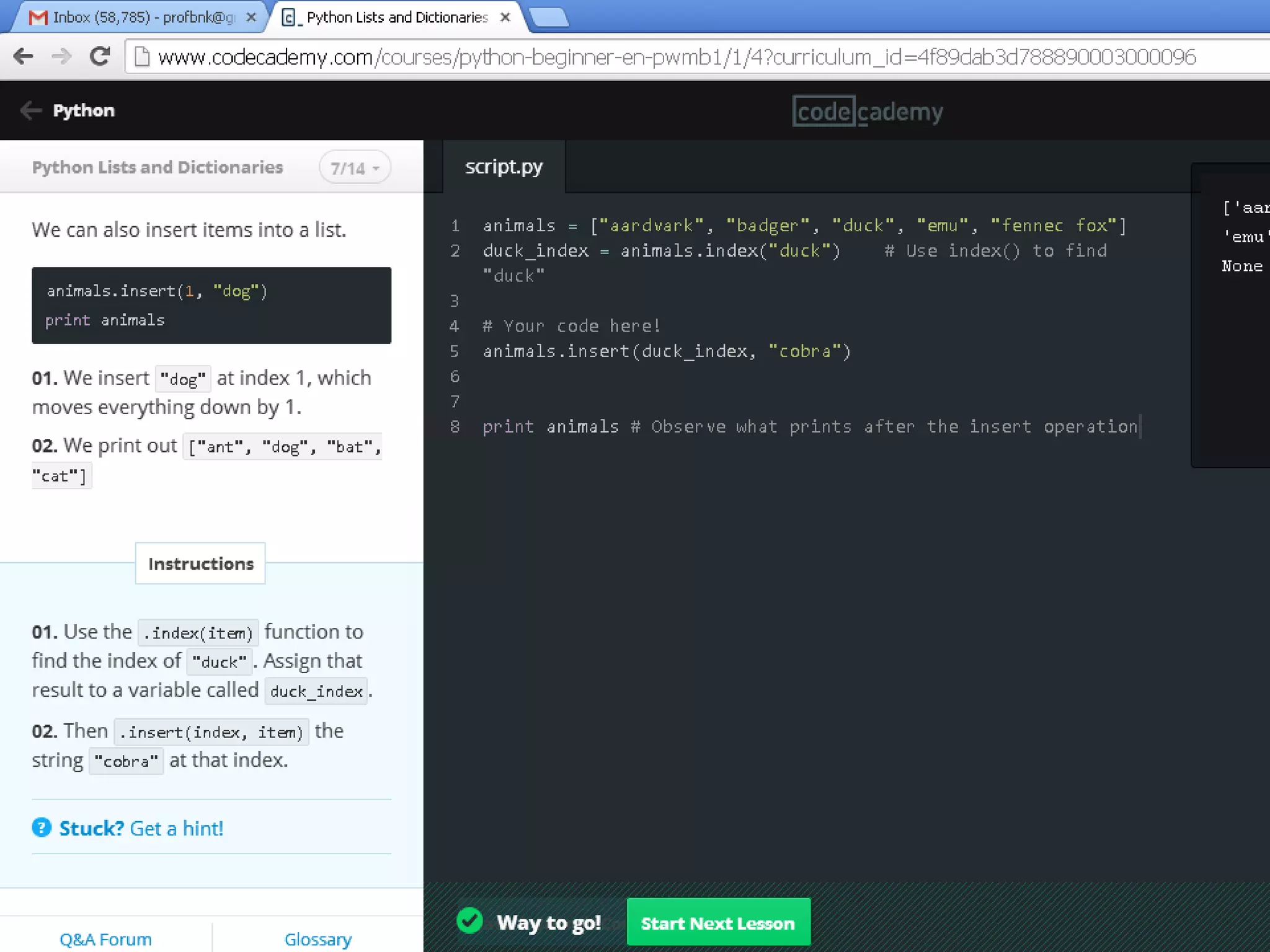Place cursor on code line 1 animals list
1270x952 pixels.
804,226
